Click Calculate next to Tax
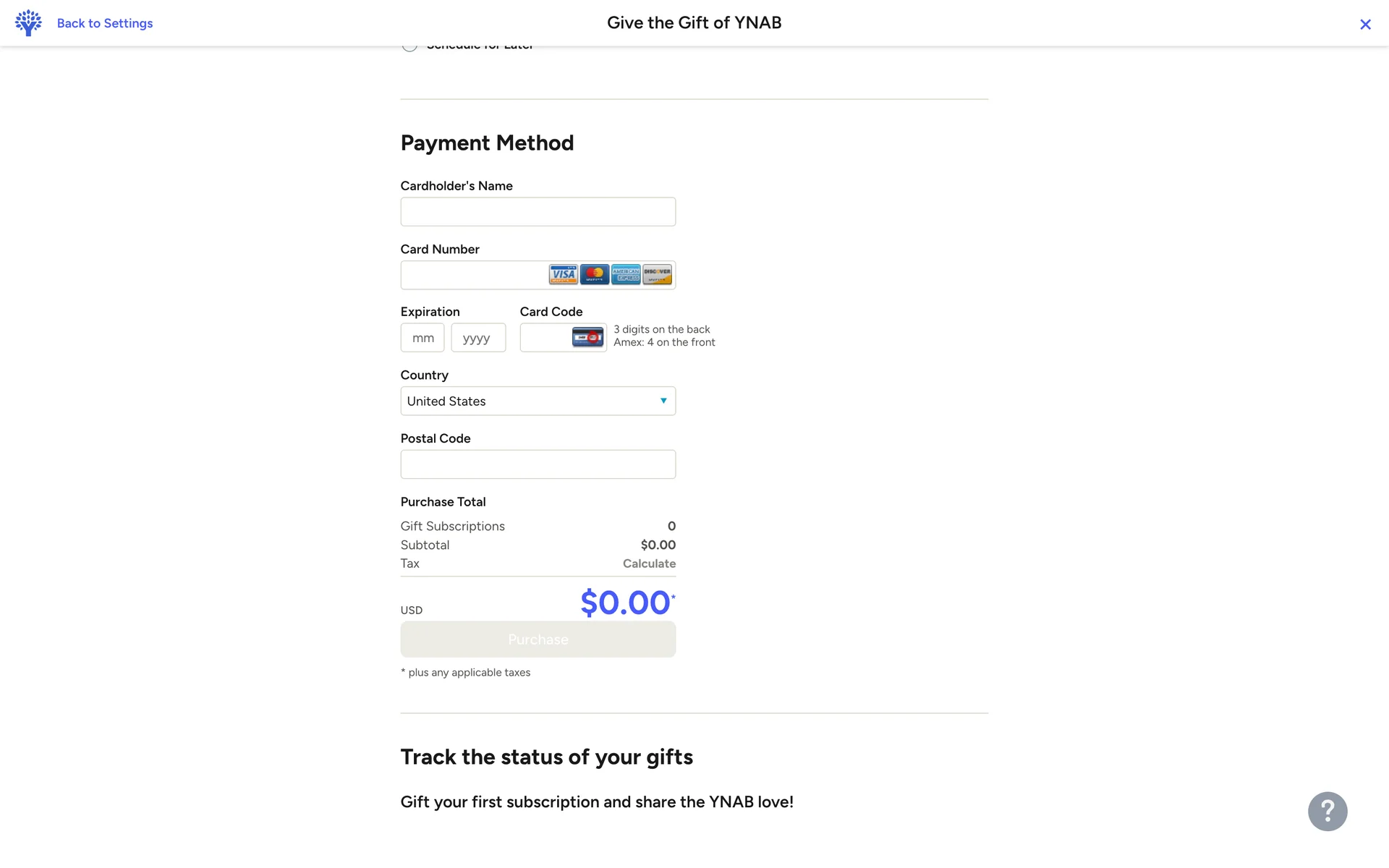 (649, 563)
